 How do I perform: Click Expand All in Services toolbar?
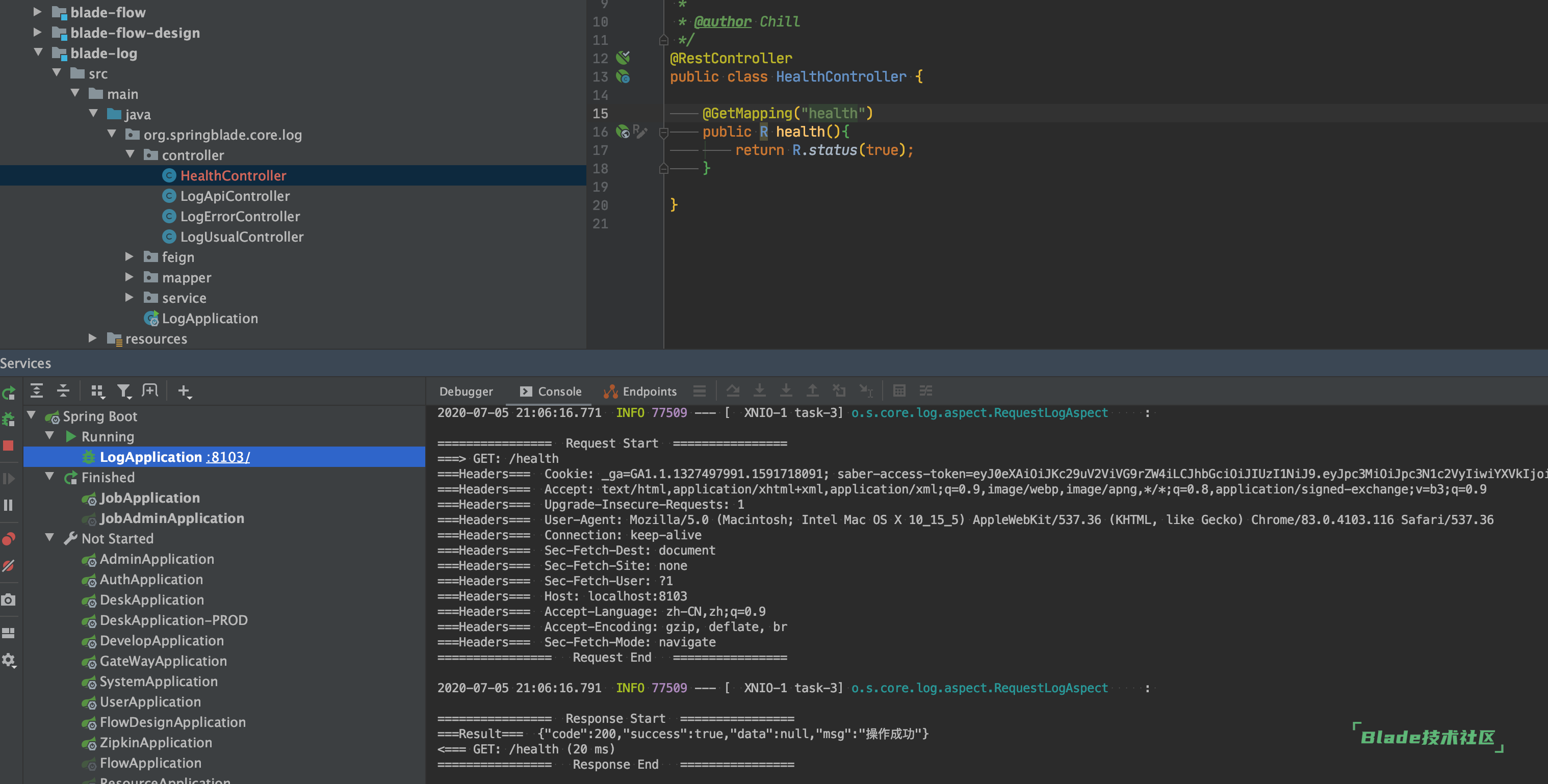click(x=37, y=391)
